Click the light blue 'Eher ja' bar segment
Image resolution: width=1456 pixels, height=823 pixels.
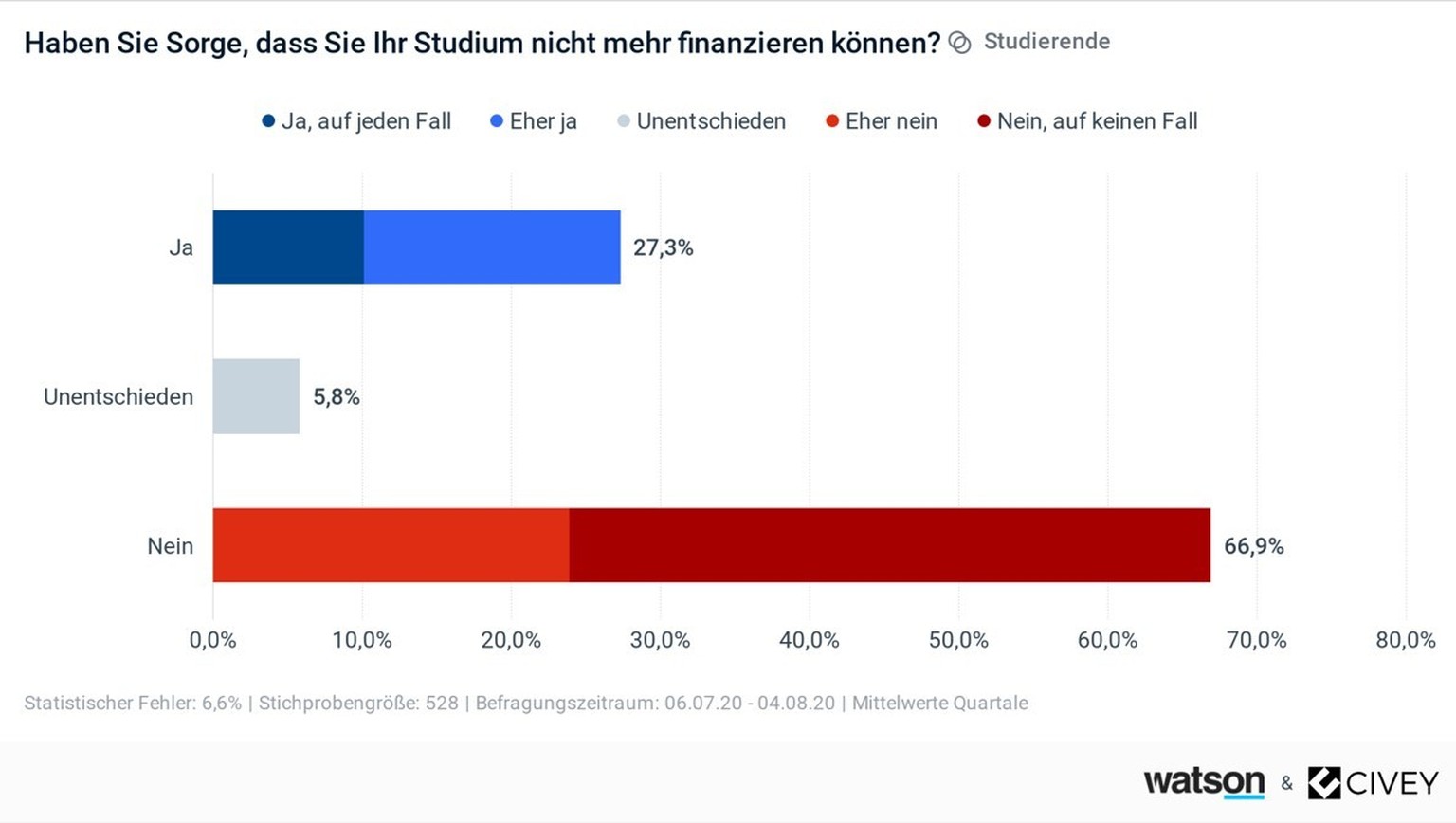(492, 247)
